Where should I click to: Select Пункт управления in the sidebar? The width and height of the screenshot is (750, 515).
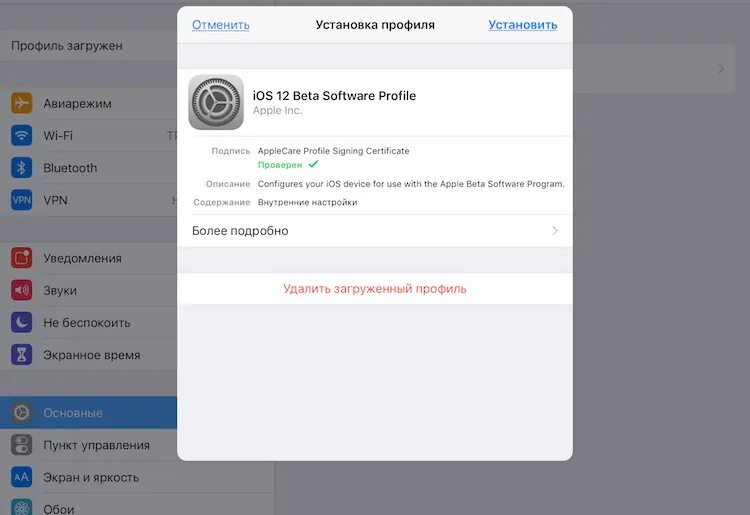tap(88, 445)
